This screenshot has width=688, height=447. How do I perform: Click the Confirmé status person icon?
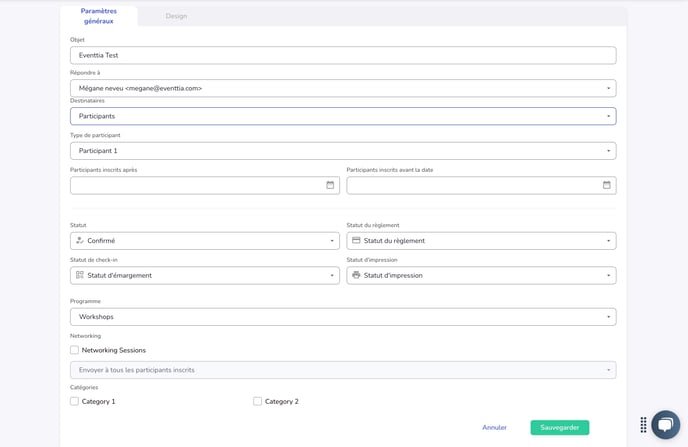tap(80, 241)
